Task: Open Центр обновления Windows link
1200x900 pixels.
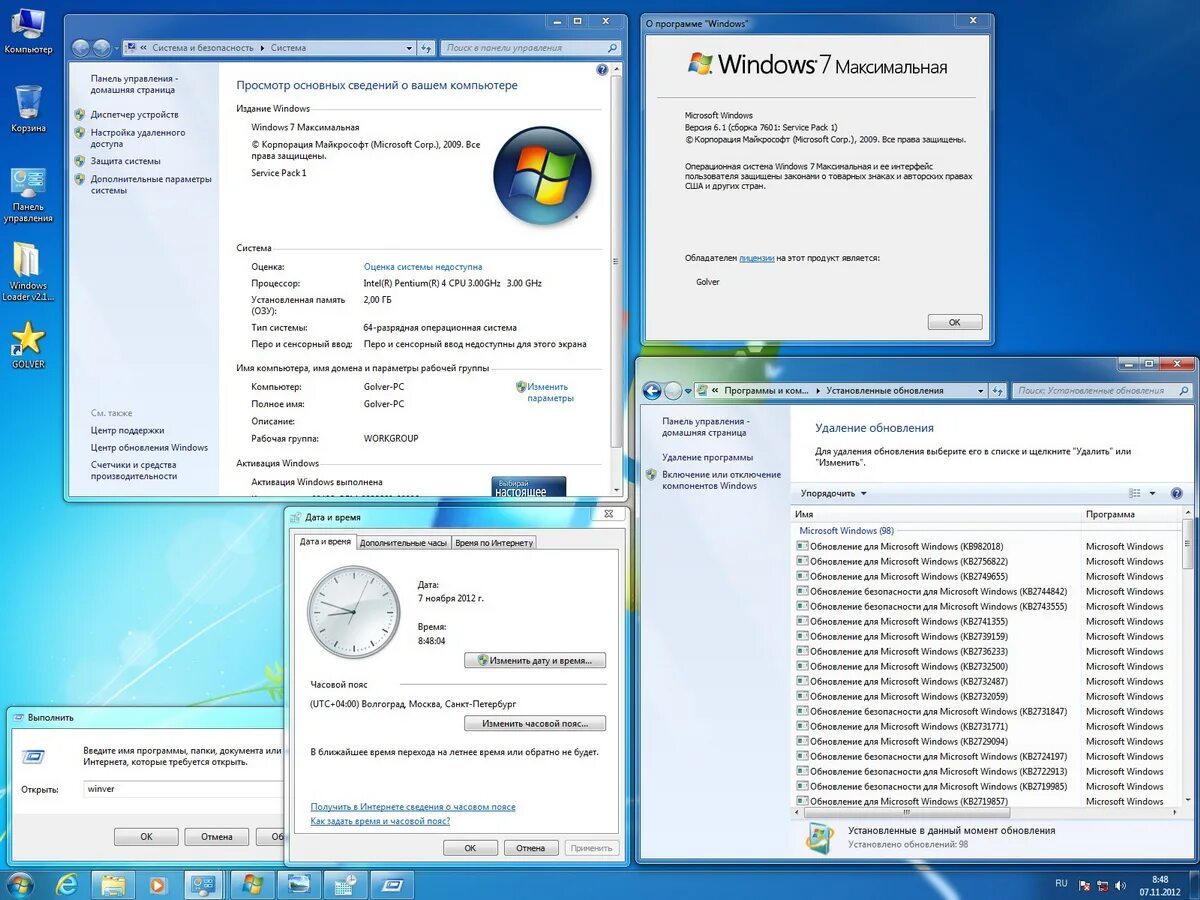Action: point(149,448)
